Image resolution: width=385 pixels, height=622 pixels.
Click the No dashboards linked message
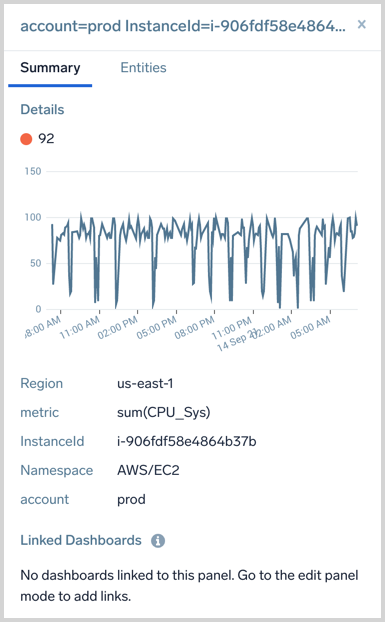click(189, 586)
